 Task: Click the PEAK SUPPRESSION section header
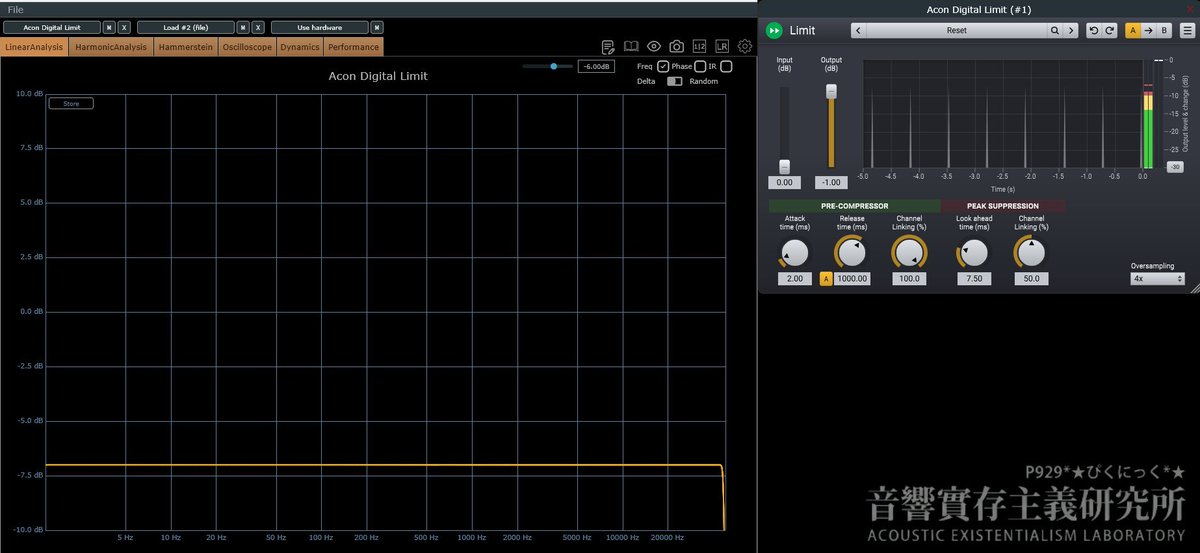coord(1002,206)
